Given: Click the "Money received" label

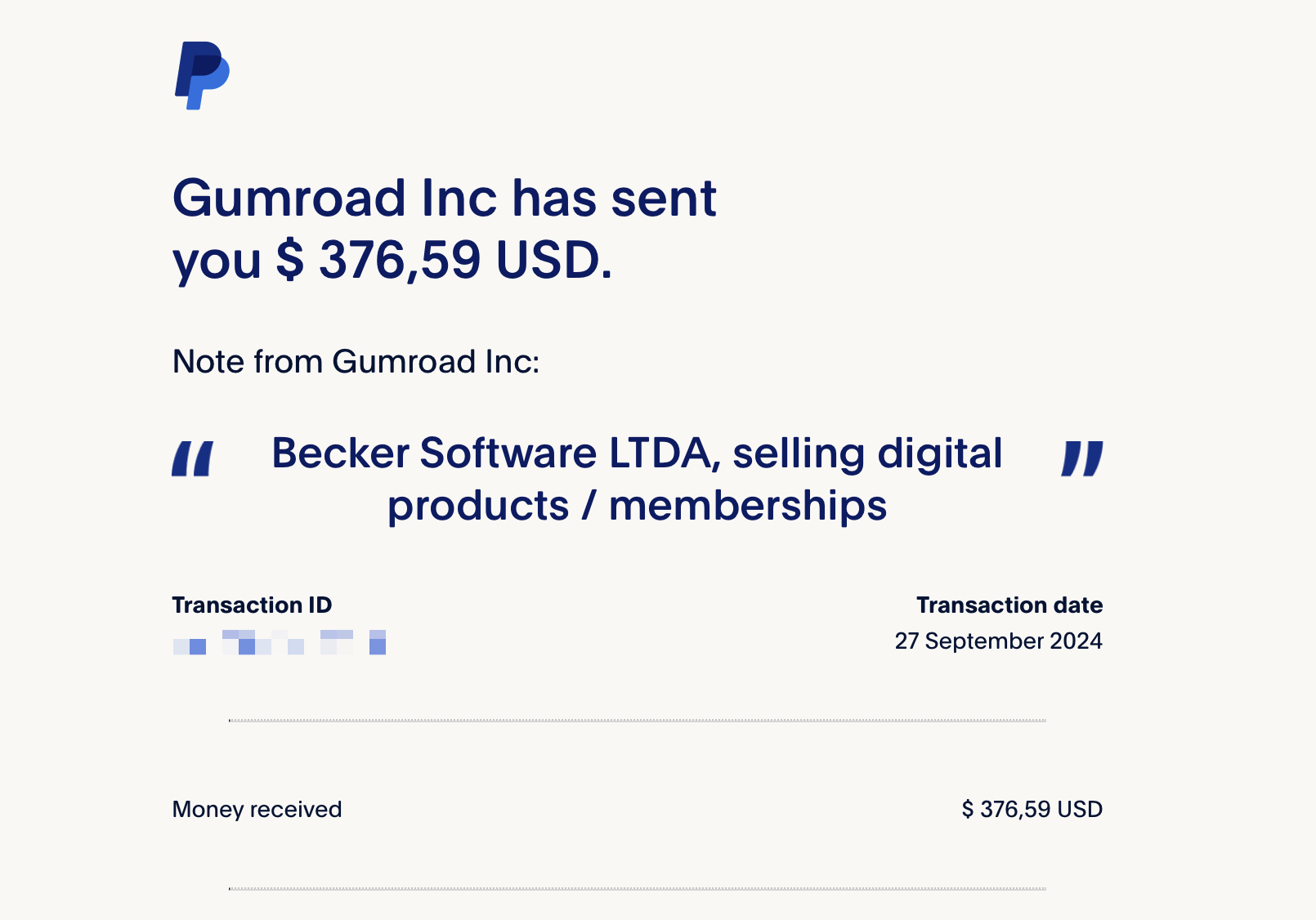Looking at the screenshot, I should click(x=257, y=810).
